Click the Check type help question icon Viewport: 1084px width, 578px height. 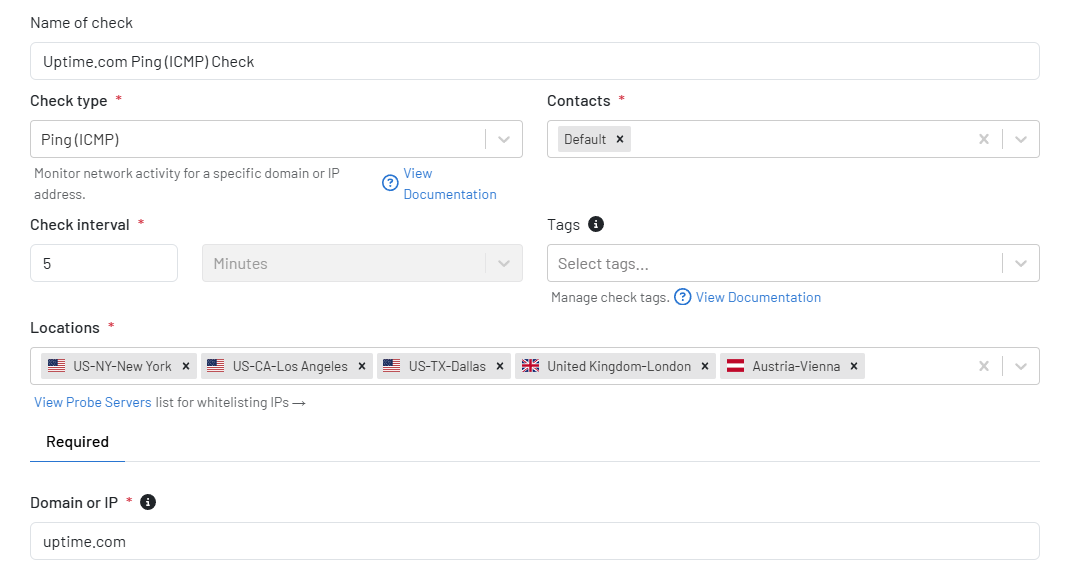[x=390, y=183]
